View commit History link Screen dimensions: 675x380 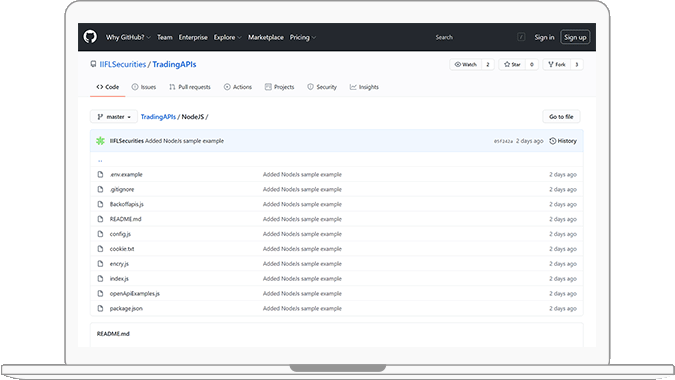[x=563, y=141]
